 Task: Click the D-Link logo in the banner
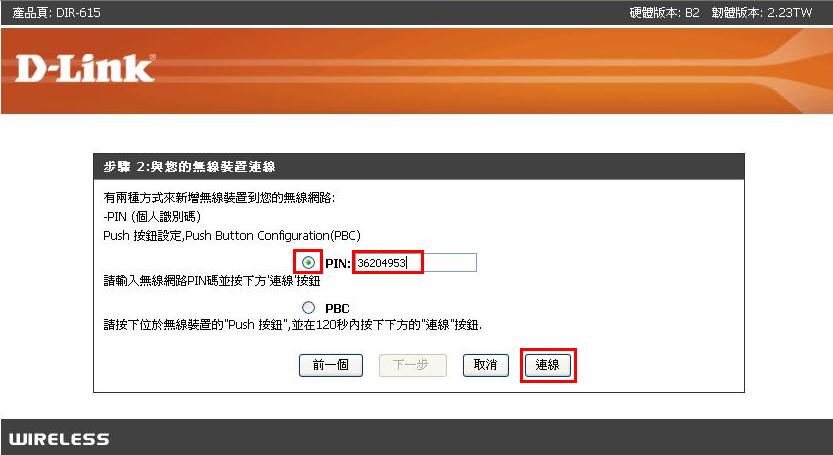pos(85,69)
